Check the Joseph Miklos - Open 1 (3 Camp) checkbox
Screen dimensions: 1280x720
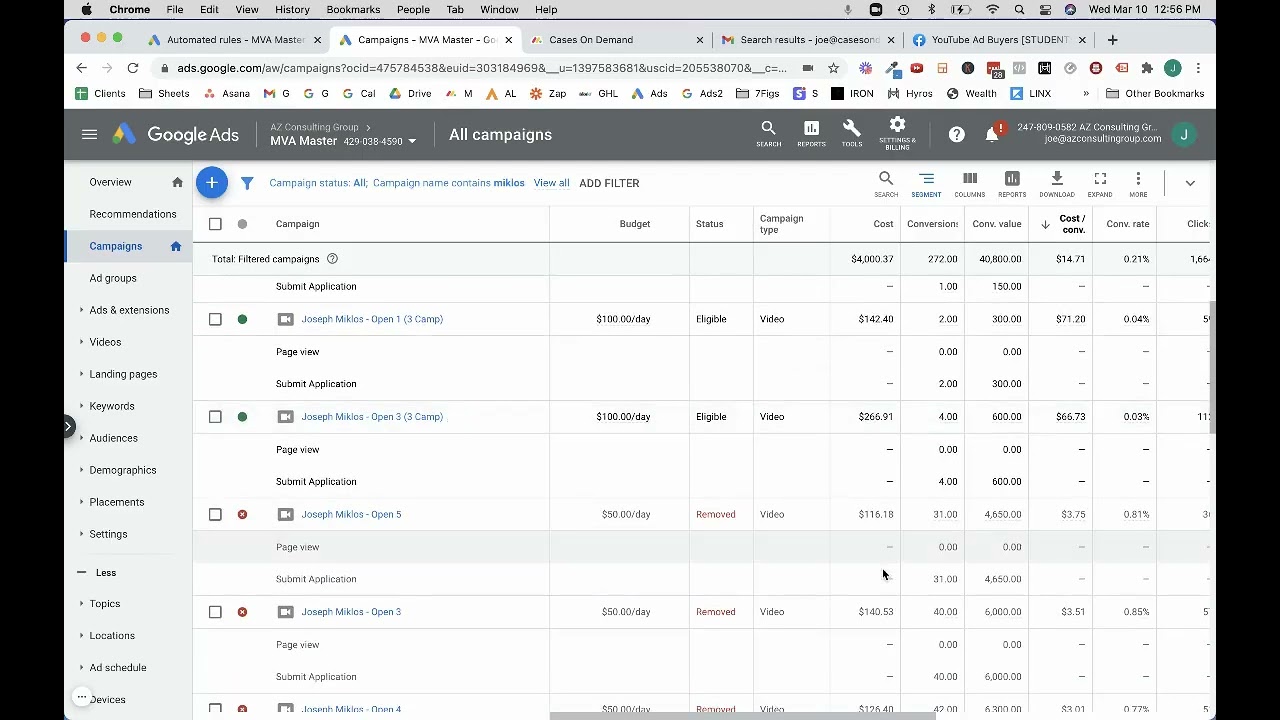click(x=215, y=319)
